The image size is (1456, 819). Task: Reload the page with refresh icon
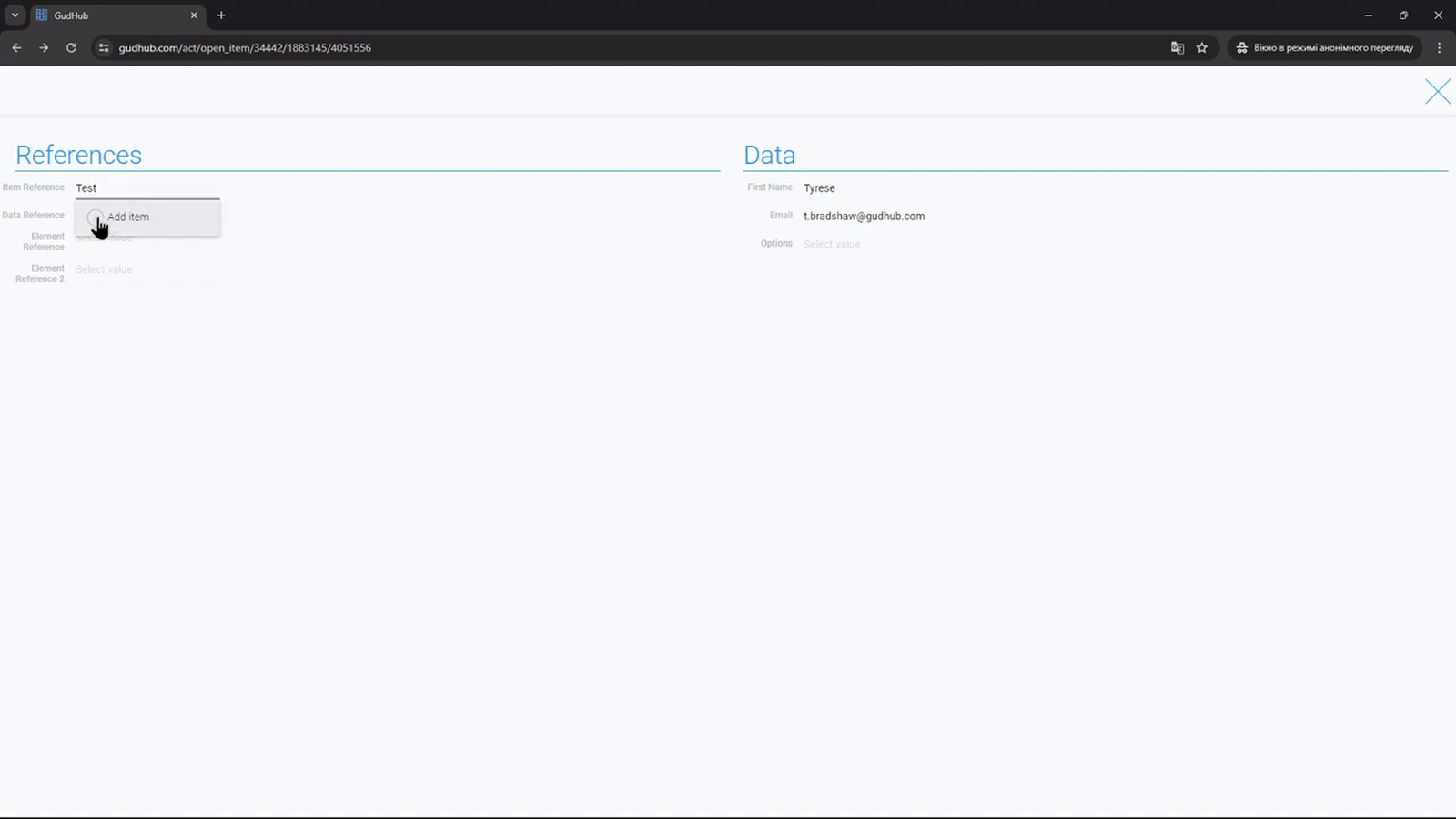tap(71, 47)
